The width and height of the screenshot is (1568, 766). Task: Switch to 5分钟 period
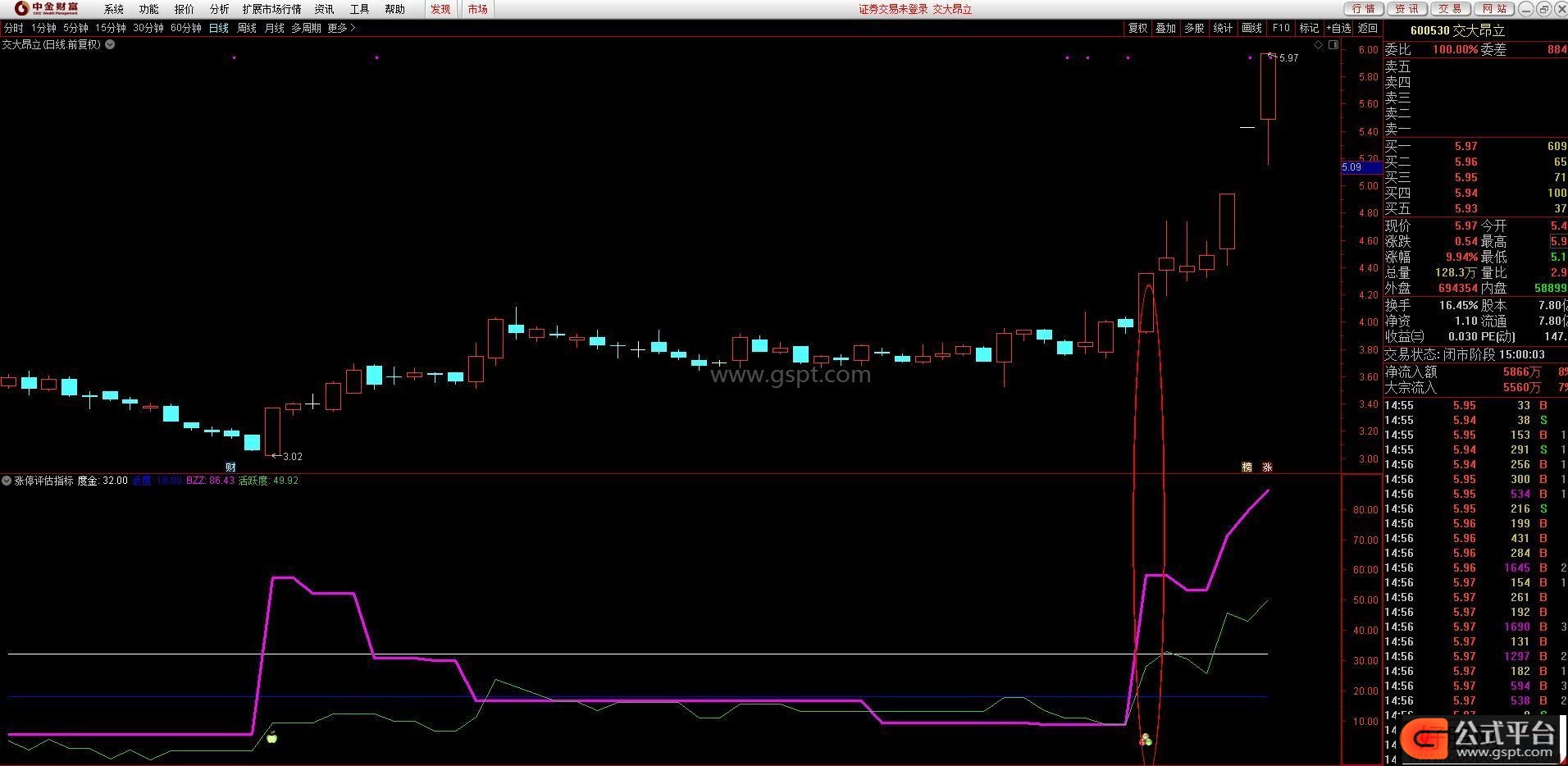(75, 28)
